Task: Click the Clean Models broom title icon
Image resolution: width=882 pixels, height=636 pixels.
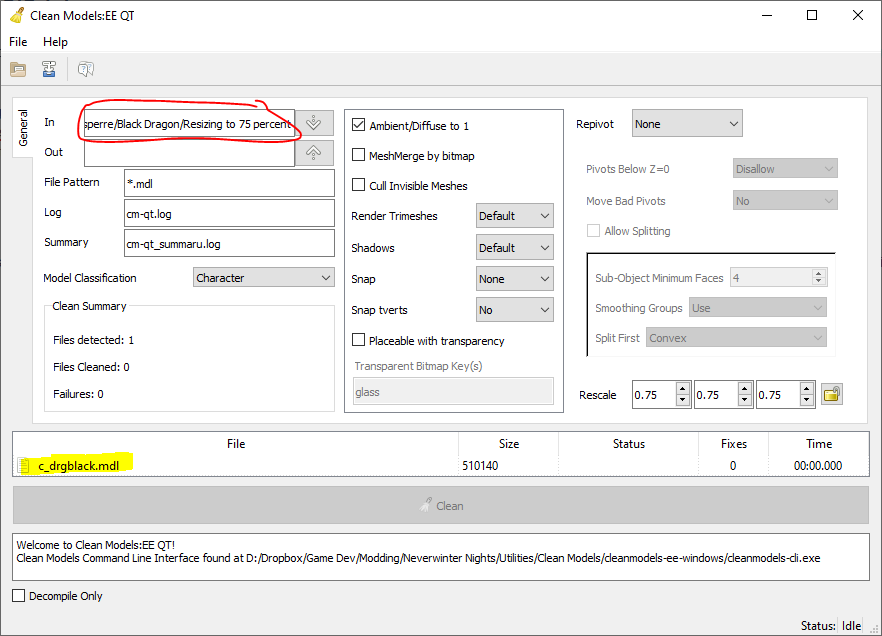Action: (17, 15)
